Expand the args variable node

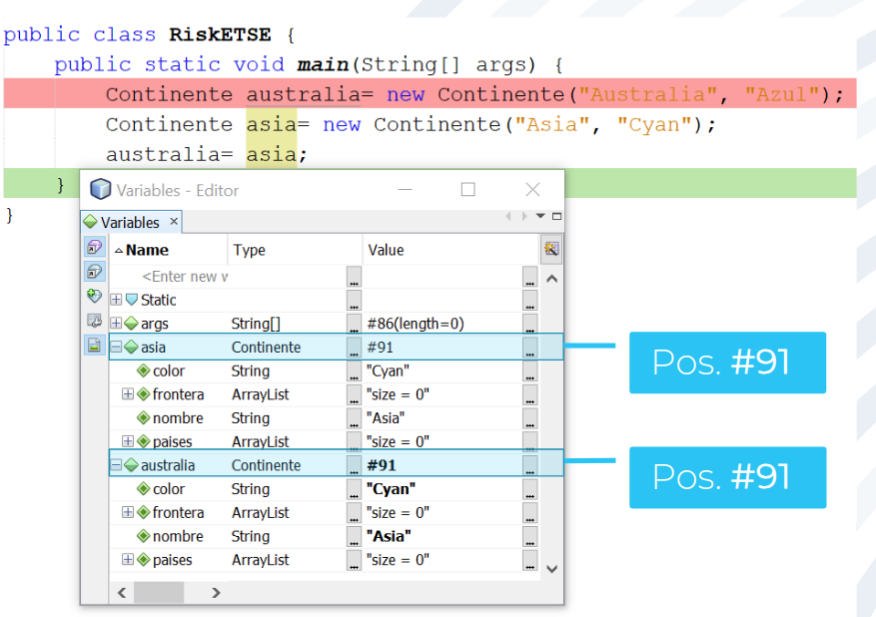(x=116, y=324)
